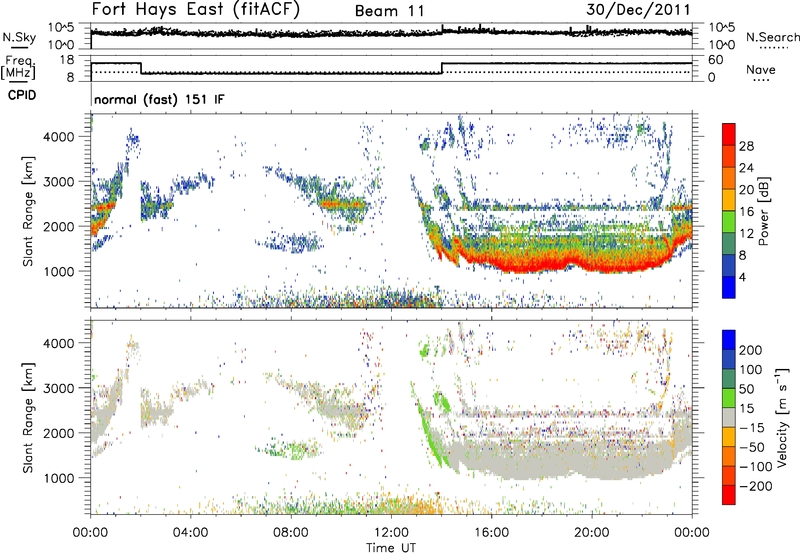Click the 'Nave' legend label

761,69
